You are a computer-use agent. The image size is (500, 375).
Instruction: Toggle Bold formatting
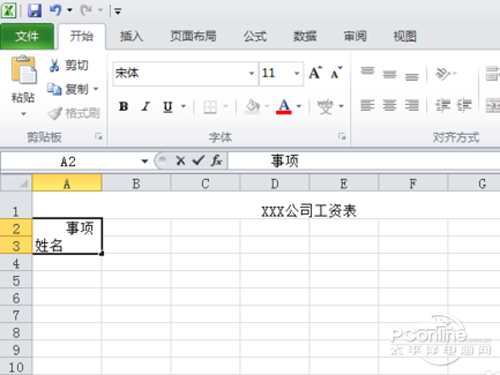point(124,106)
